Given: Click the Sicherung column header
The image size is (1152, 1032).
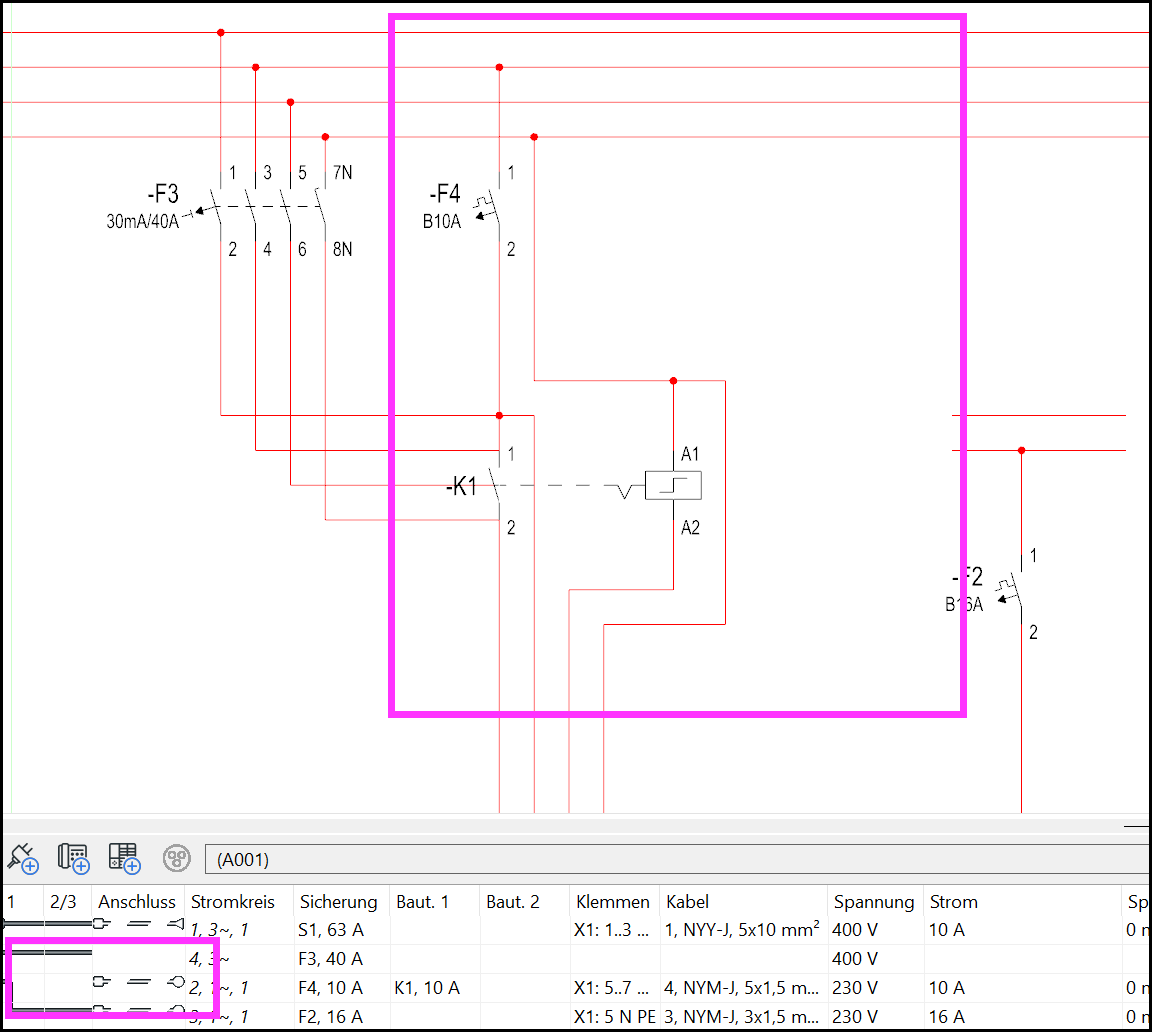Looking at the screenshot, I should tap(339, 901).
